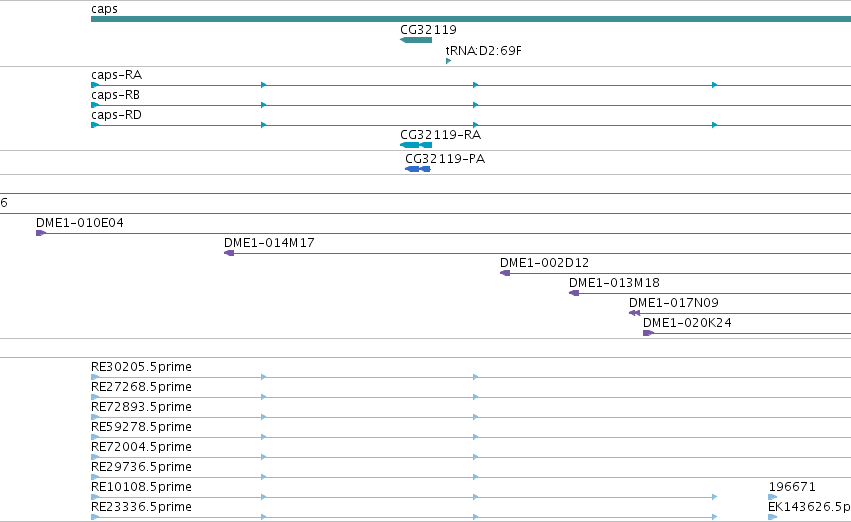Select the RE27268.5prime EST label
This screenshot has width=851, height=522.
[141, 387]
